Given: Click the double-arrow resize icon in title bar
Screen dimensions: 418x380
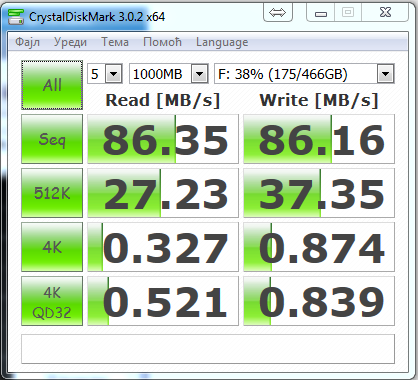Looking at the screenshot, I should pyautogui.click(x=278, y=13).
